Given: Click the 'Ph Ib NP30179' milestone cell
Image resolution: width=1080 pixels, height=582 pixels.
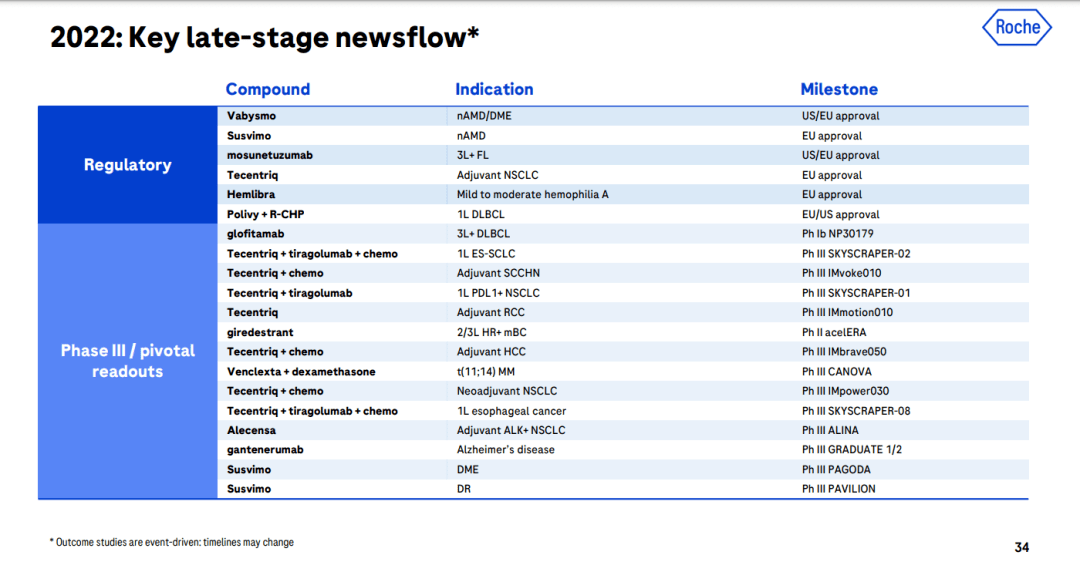Looking at the screenshot, I should [838, 233].
